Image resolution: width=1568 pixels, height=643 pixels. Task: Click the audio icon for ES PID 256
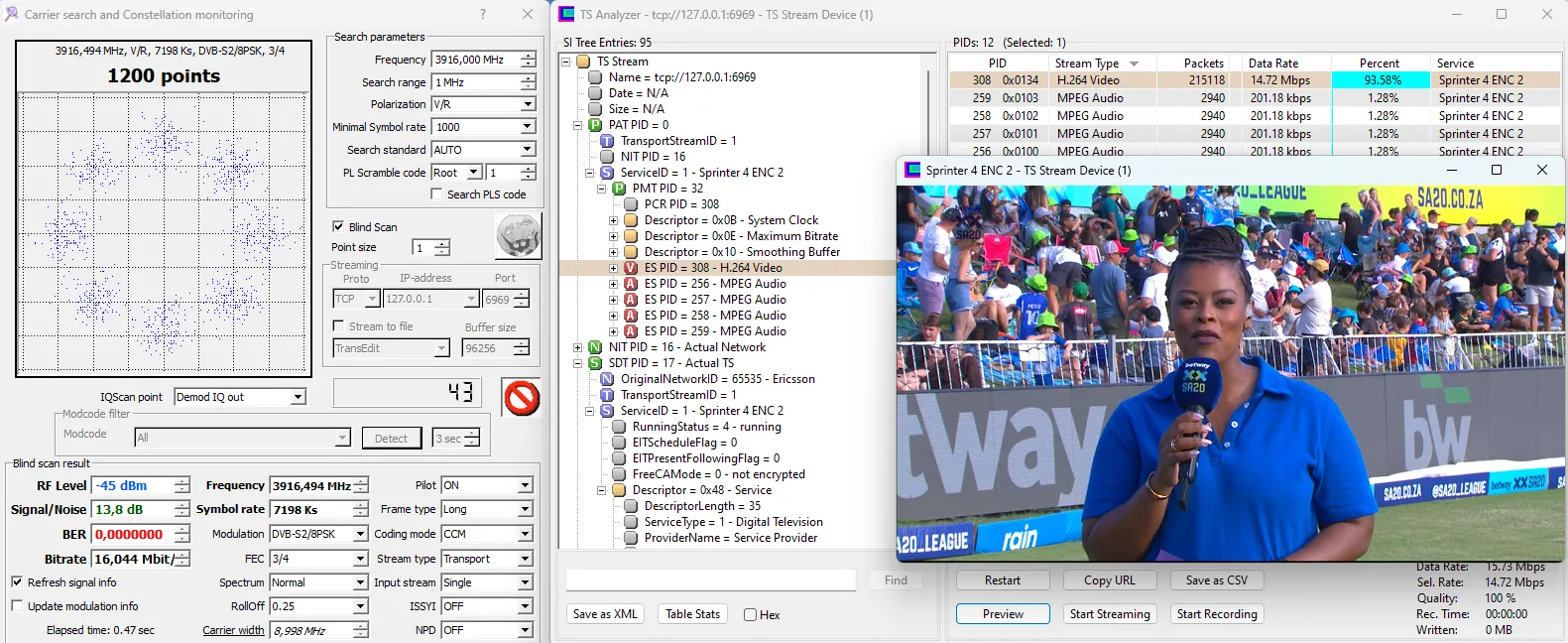[x=630, y=284]
